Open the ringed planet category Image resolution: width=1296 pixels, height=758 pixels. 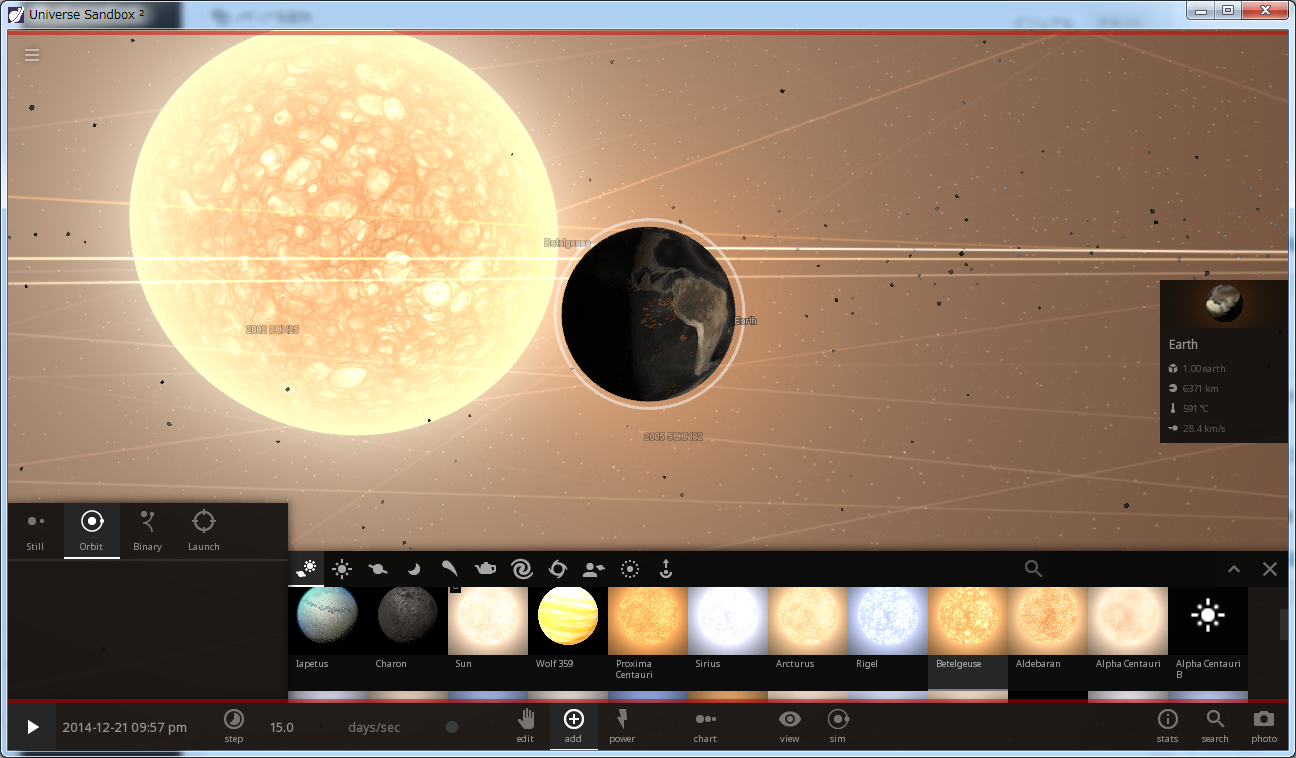(x=378, y=569)
